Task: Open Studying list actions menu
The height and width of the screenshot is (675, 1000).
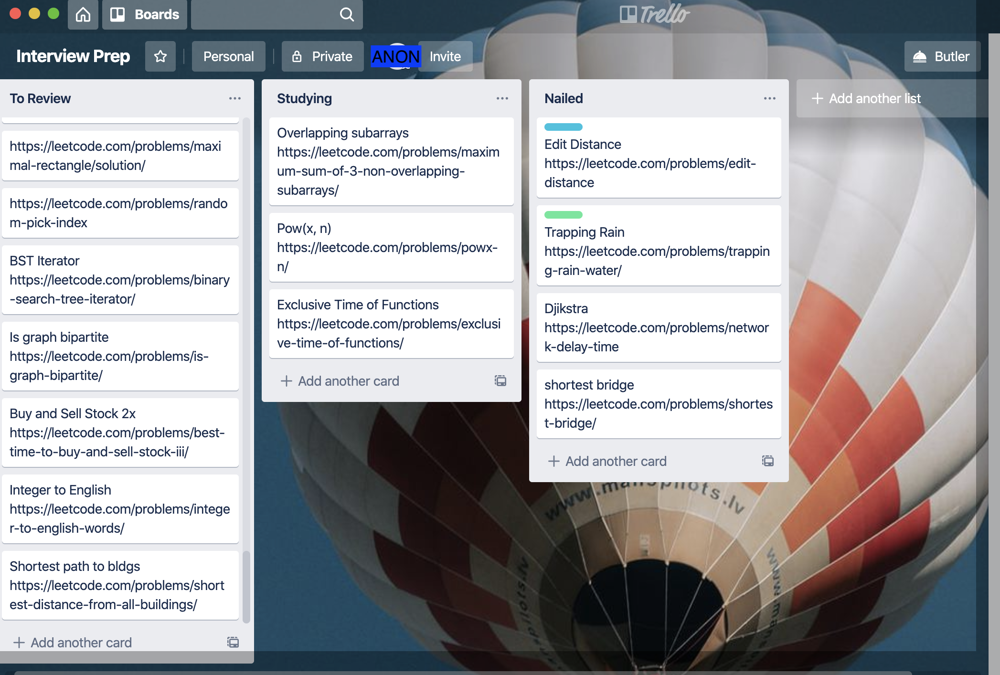Action: tap(503, 98)
